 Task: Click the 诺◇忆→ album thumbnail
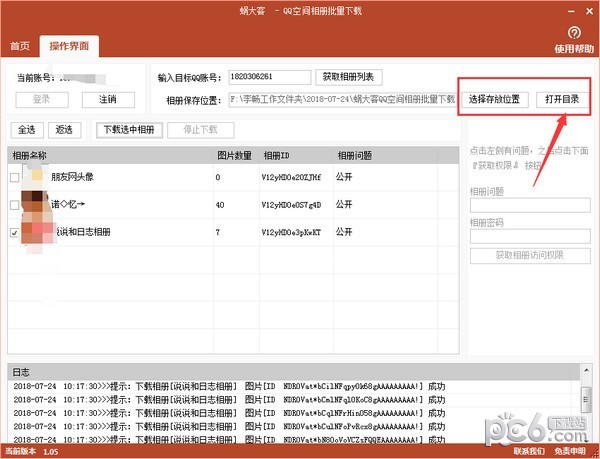[x=35, y=205]
